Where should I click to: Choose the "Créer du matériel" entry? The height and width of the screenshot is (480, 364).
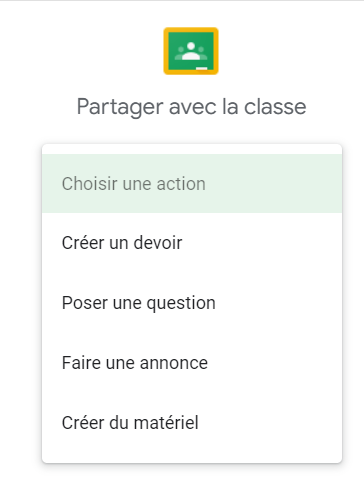(x=192, y=423)
